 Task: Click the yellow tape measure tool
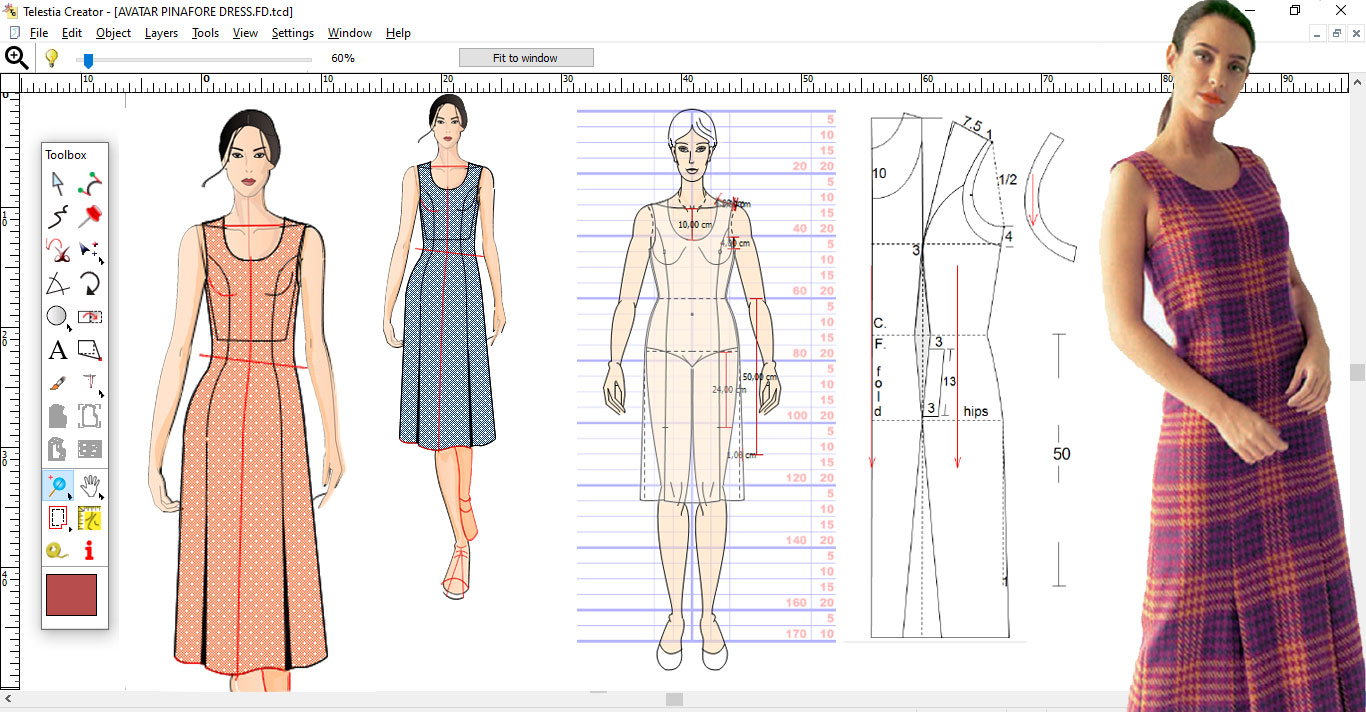58,551
